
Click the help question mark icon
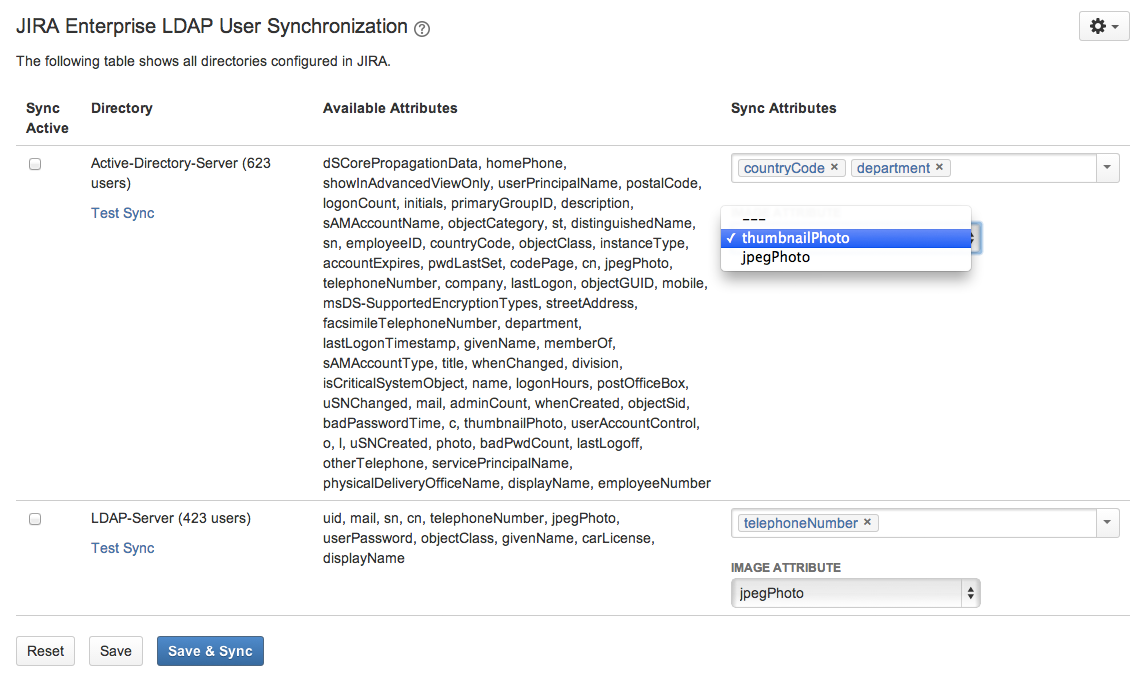[422, 28]
